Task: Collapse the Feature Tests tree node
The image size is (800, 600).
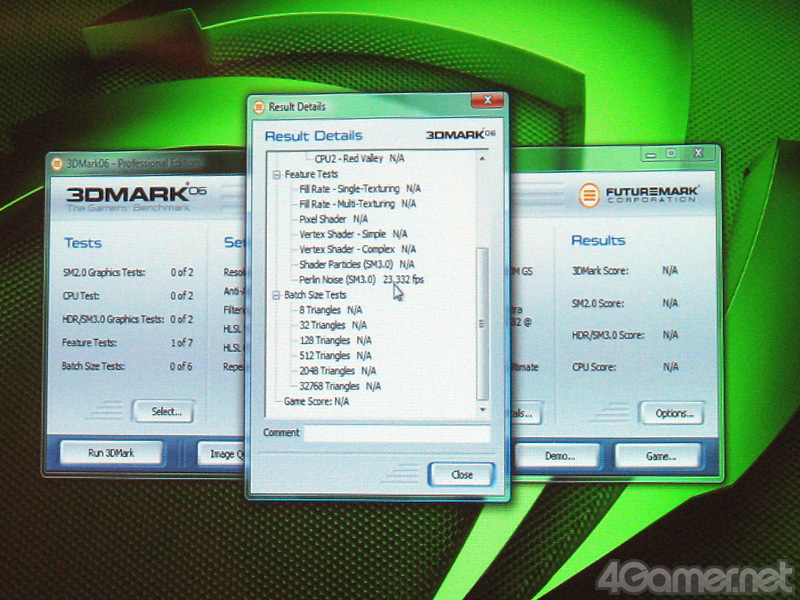Action: pyautogui.click(x=277, y=175)
